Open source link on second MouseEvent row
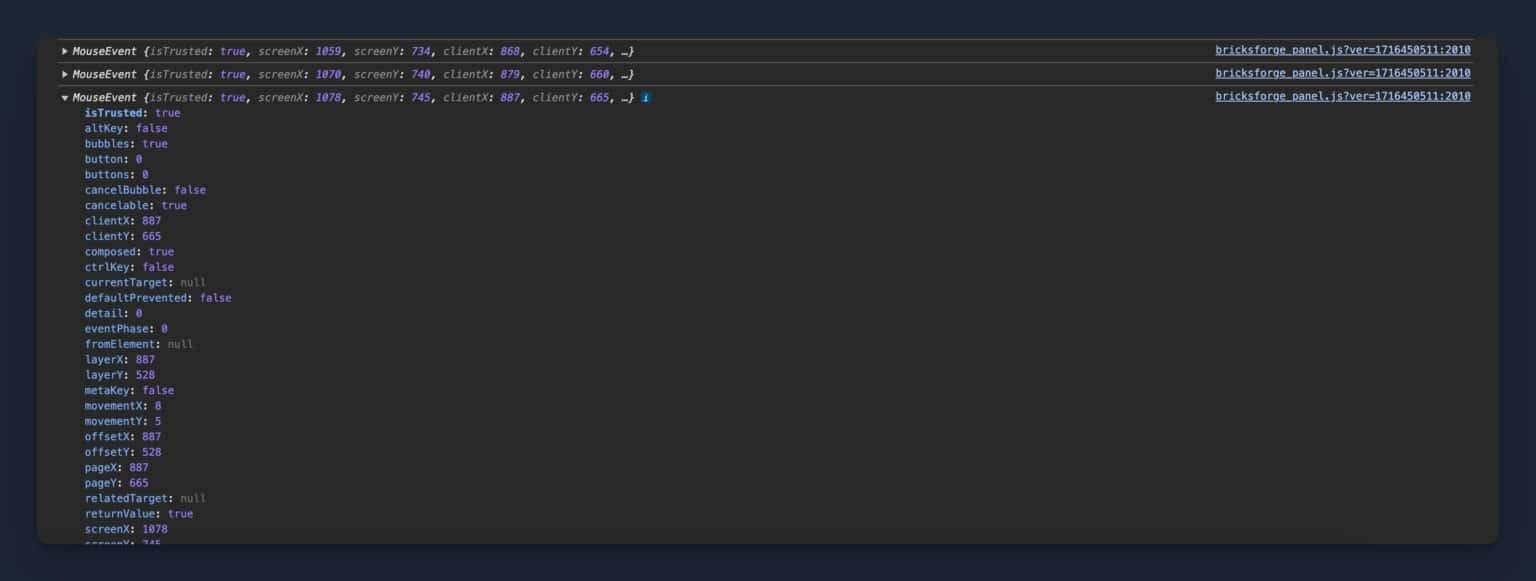 pos(1342,72)
